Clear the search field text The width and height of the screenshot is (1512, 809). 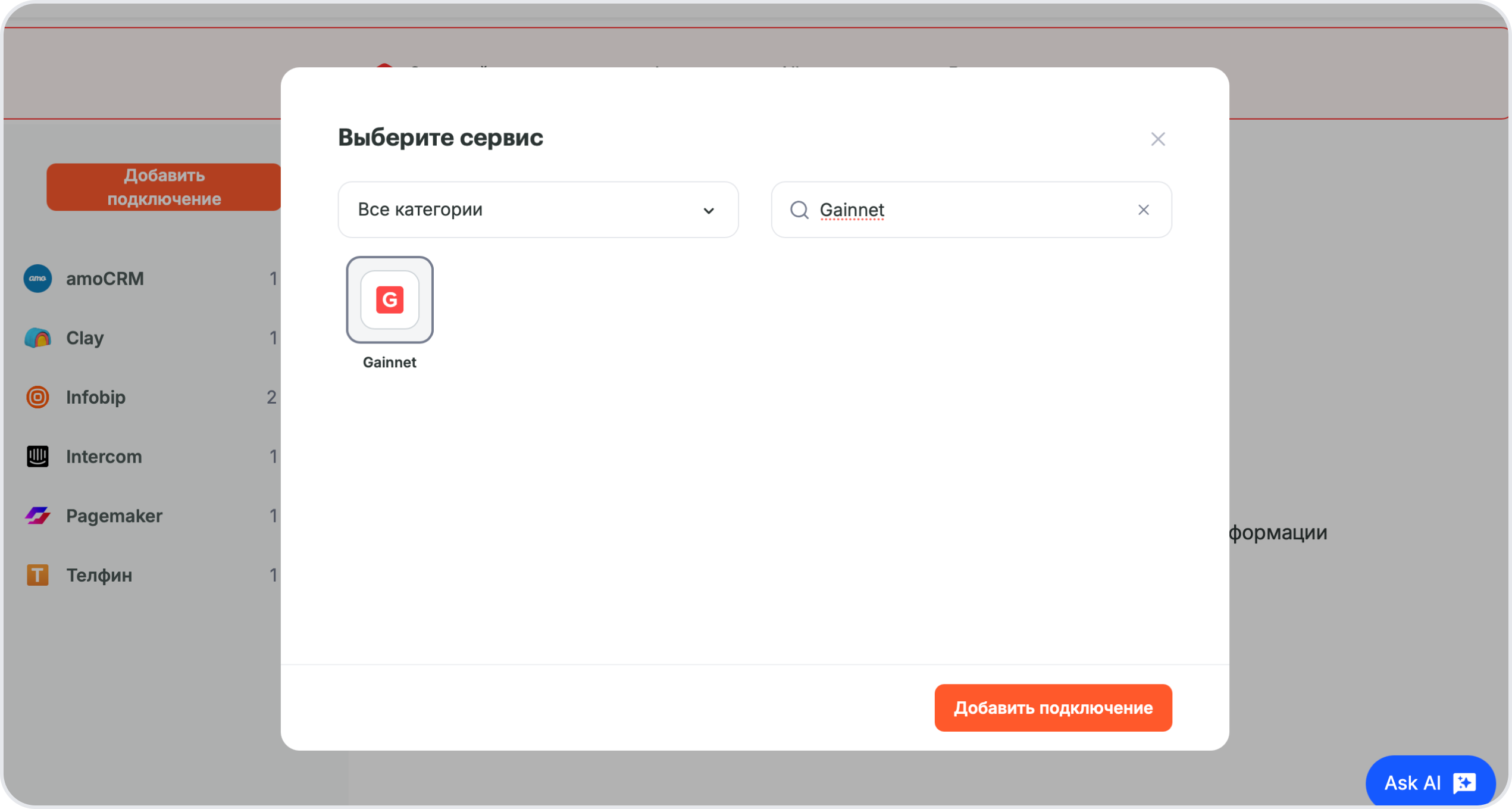pyautogui.click(x=1143, y=210)
